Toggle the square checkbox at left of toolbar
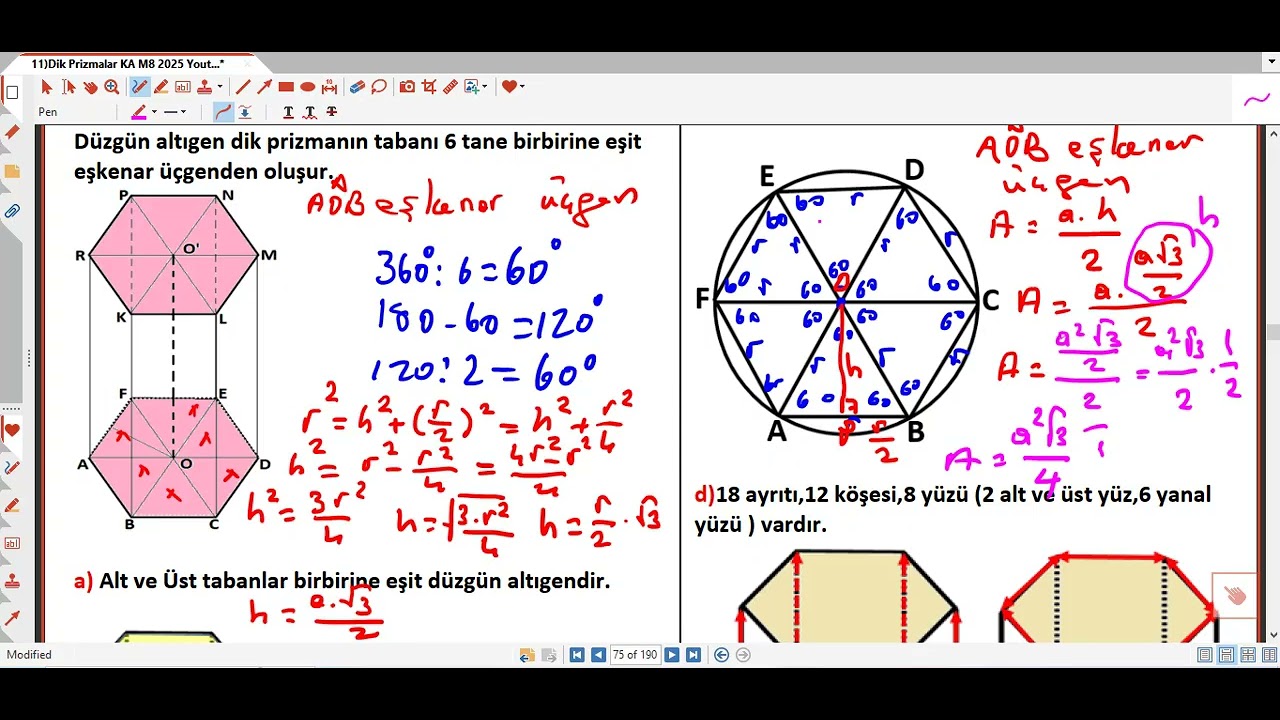 point(12,93)
